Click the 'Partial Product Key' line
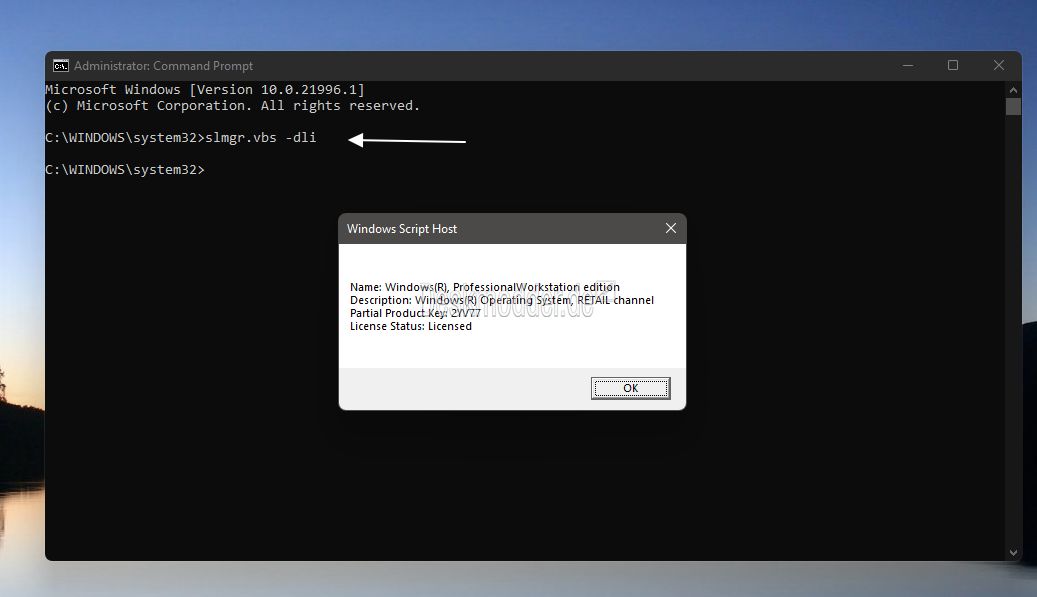 (x=415, y=313)
